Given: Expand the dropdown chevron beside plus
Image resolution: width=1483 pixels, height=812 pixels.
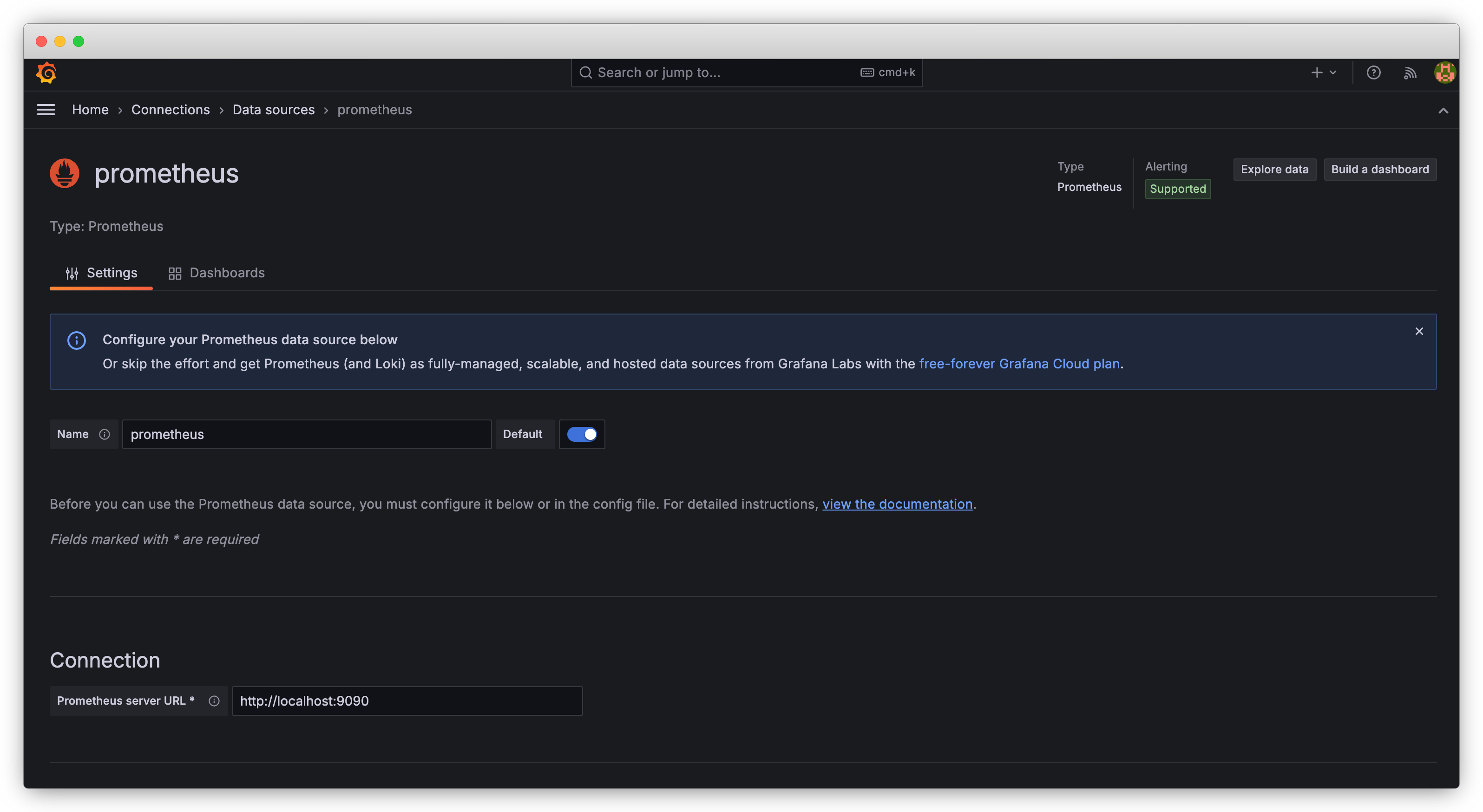Looking at the screenshot, I should 1333,72.
